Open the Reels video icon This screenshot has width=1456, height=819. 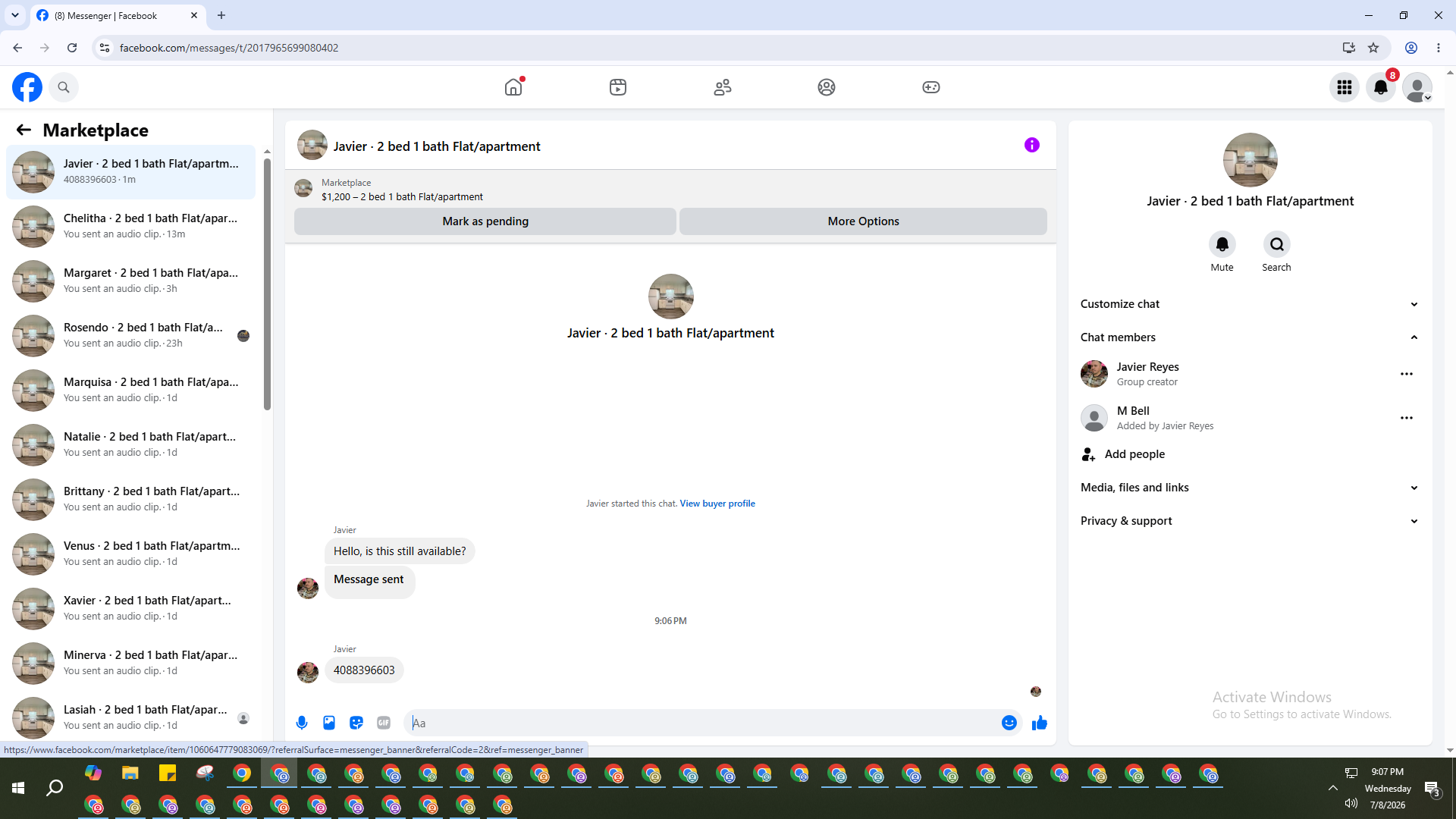pos(618,87)
